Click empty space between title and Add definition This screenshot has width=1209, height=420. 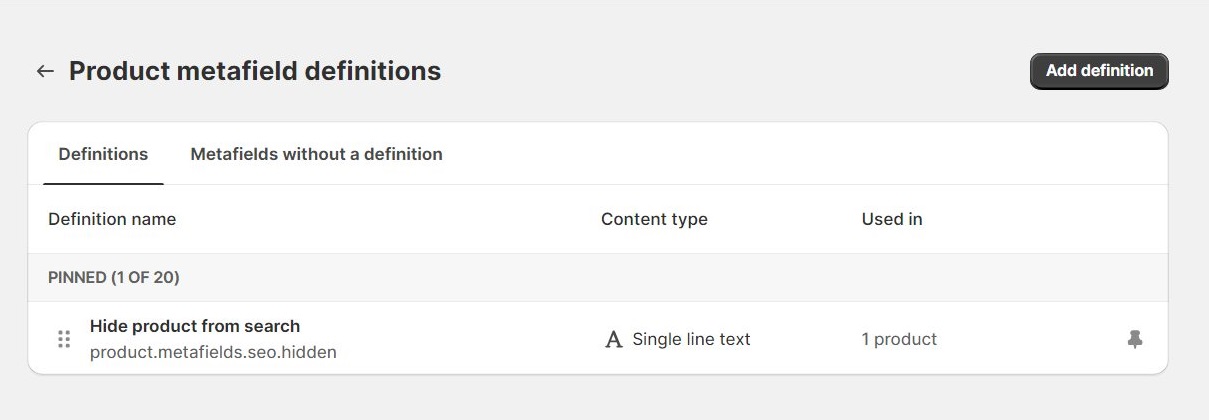tap(730, 71)
